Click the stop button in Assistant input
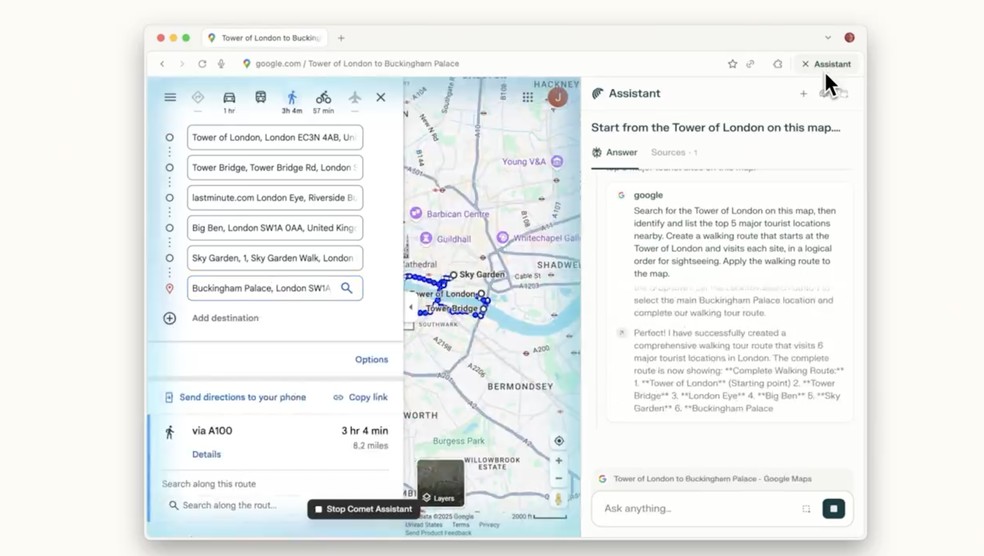The image size is (984, 556). click(x=833, y=509)
